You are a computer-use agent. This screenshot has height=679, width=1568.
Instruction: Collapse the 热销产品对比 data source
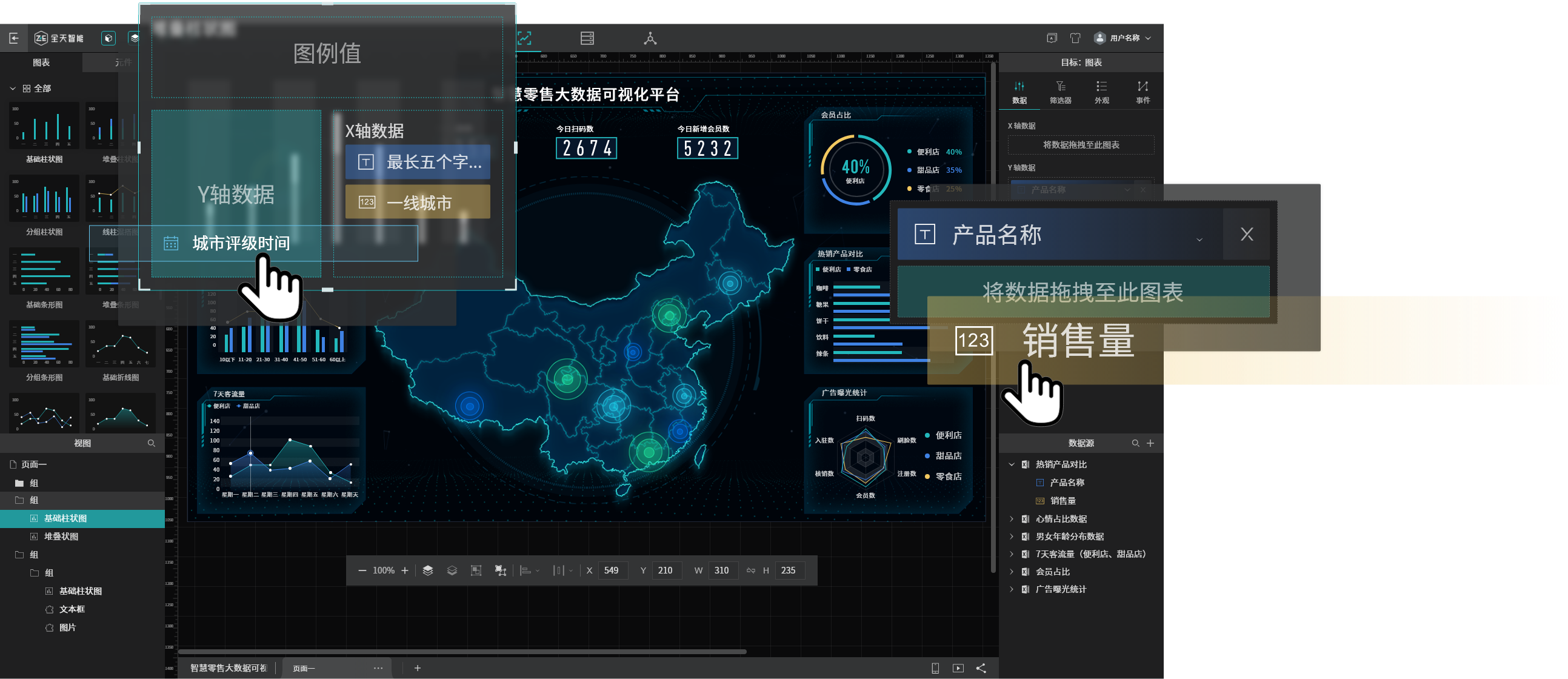[x=1012, y=464]
